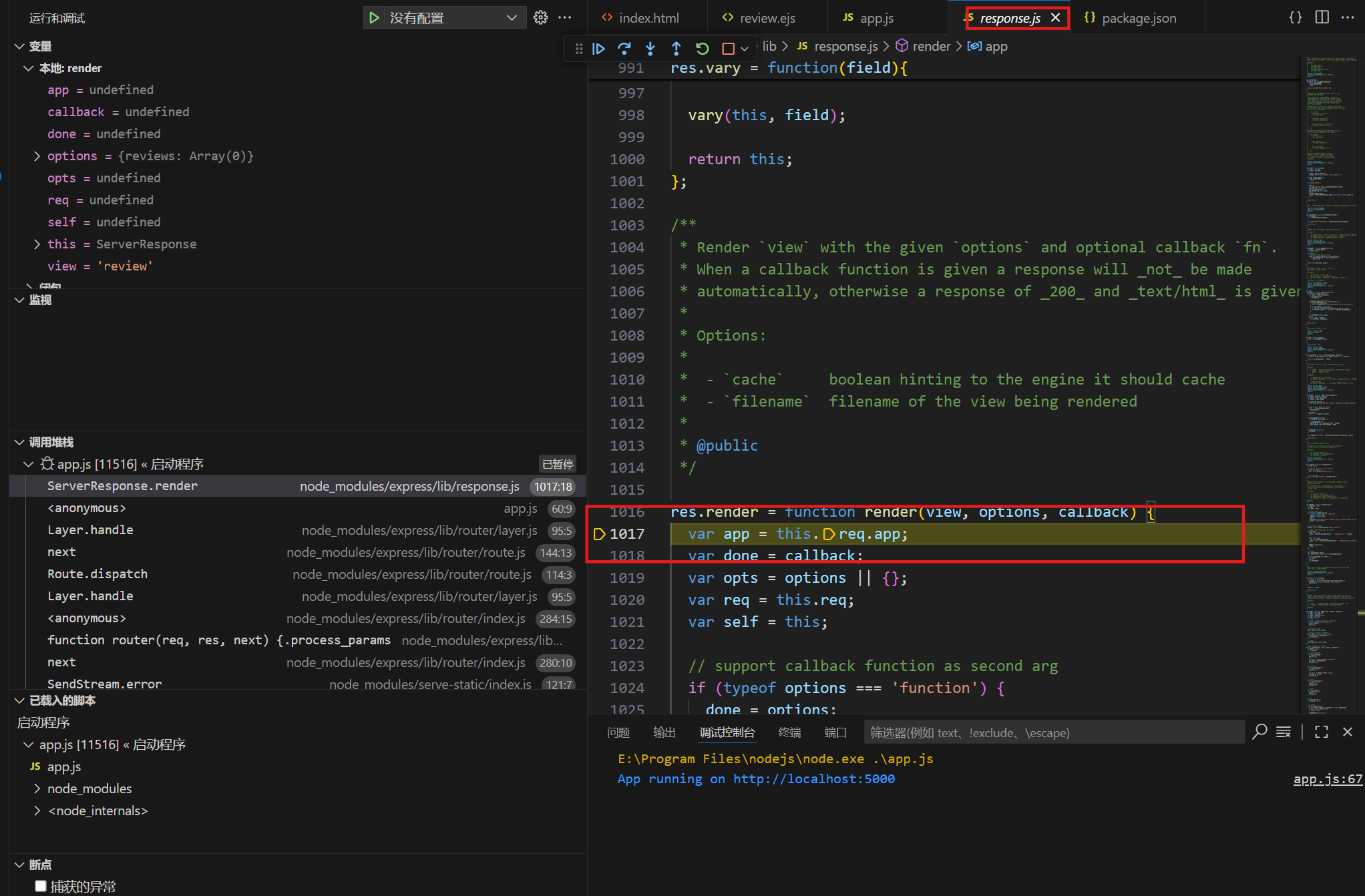This screenshot has height=896, width=1365.
Task: Open app.js:67 source link in console
Action: 1327,779
